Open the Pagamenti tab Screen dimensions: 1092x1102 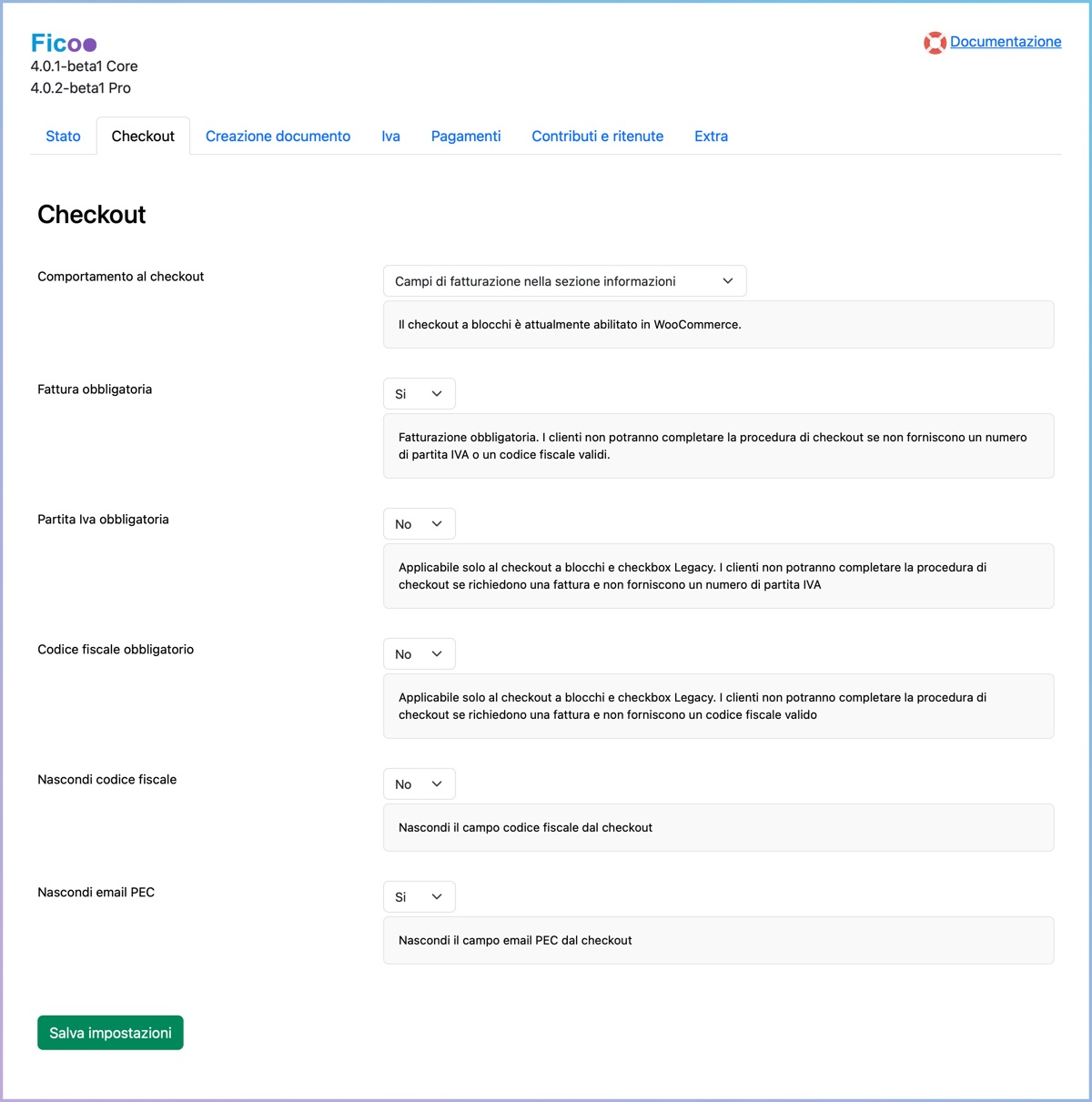(466, 136)
